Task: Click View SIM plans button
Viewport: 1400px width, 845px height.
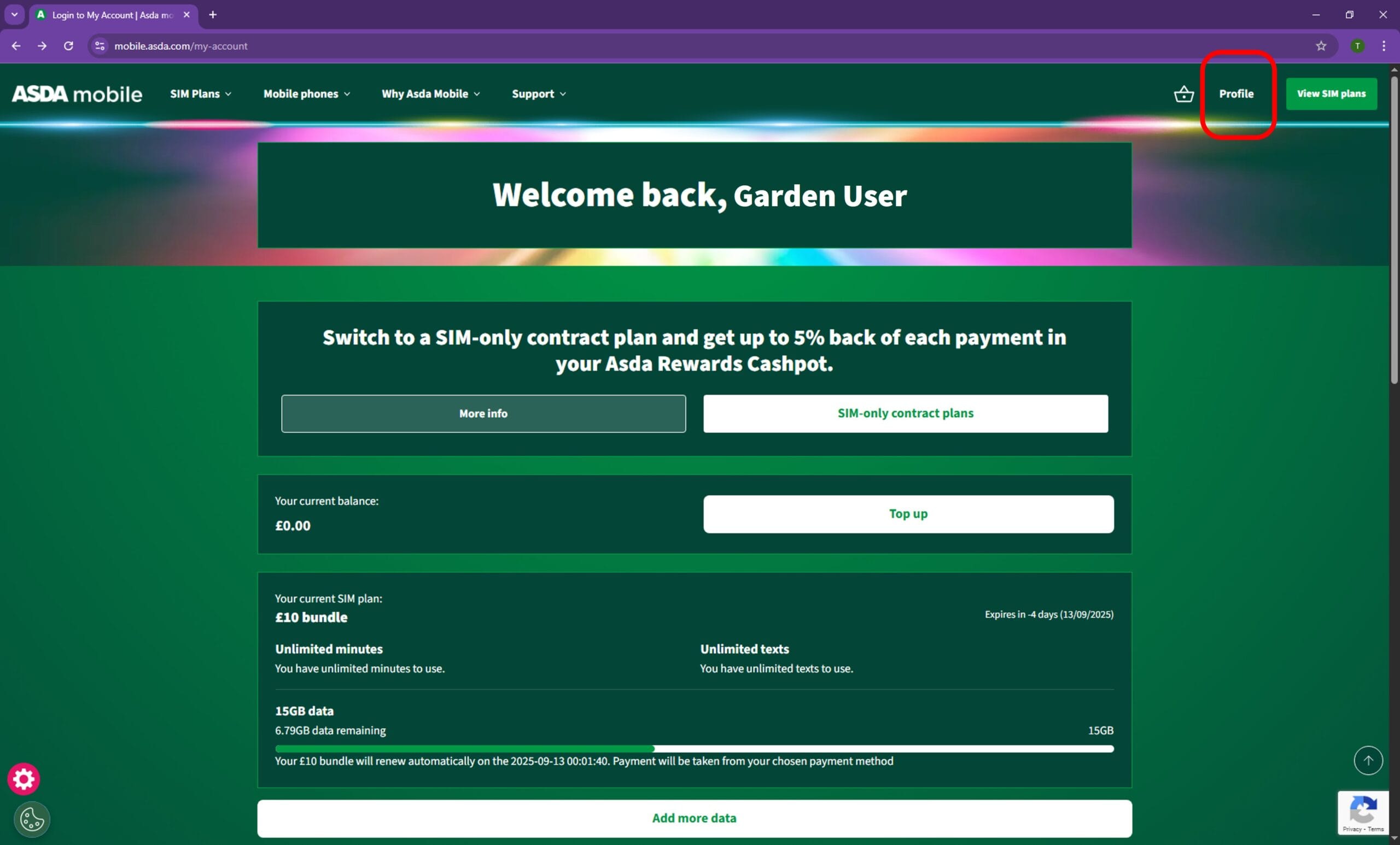Action: (x=1331, y=93)
